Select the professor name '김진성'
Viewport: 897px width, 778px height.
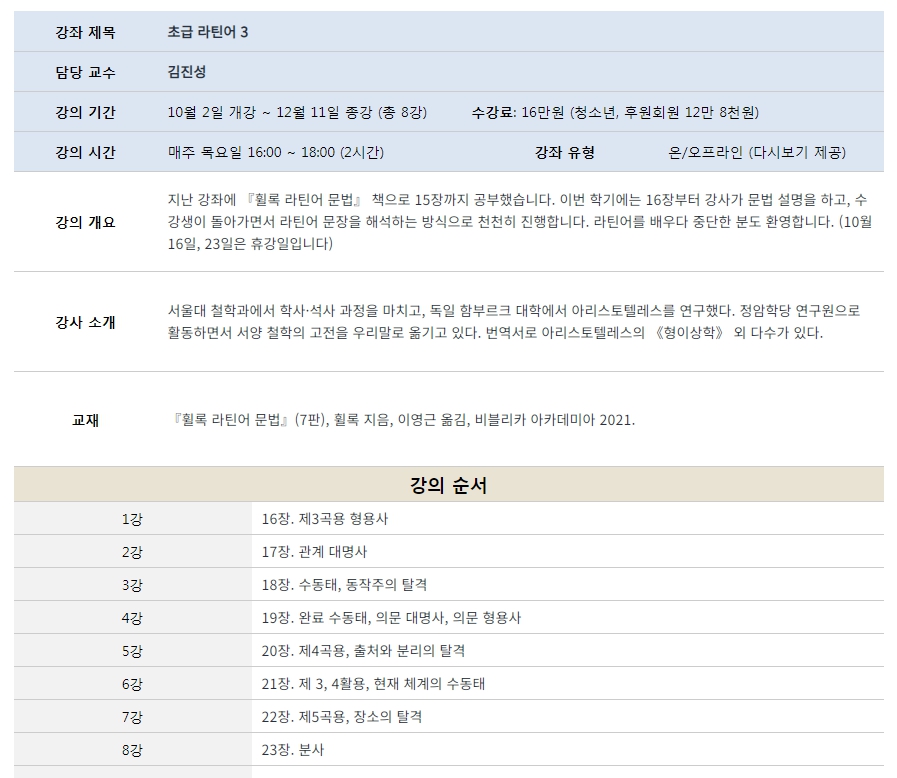click(187, 72)
